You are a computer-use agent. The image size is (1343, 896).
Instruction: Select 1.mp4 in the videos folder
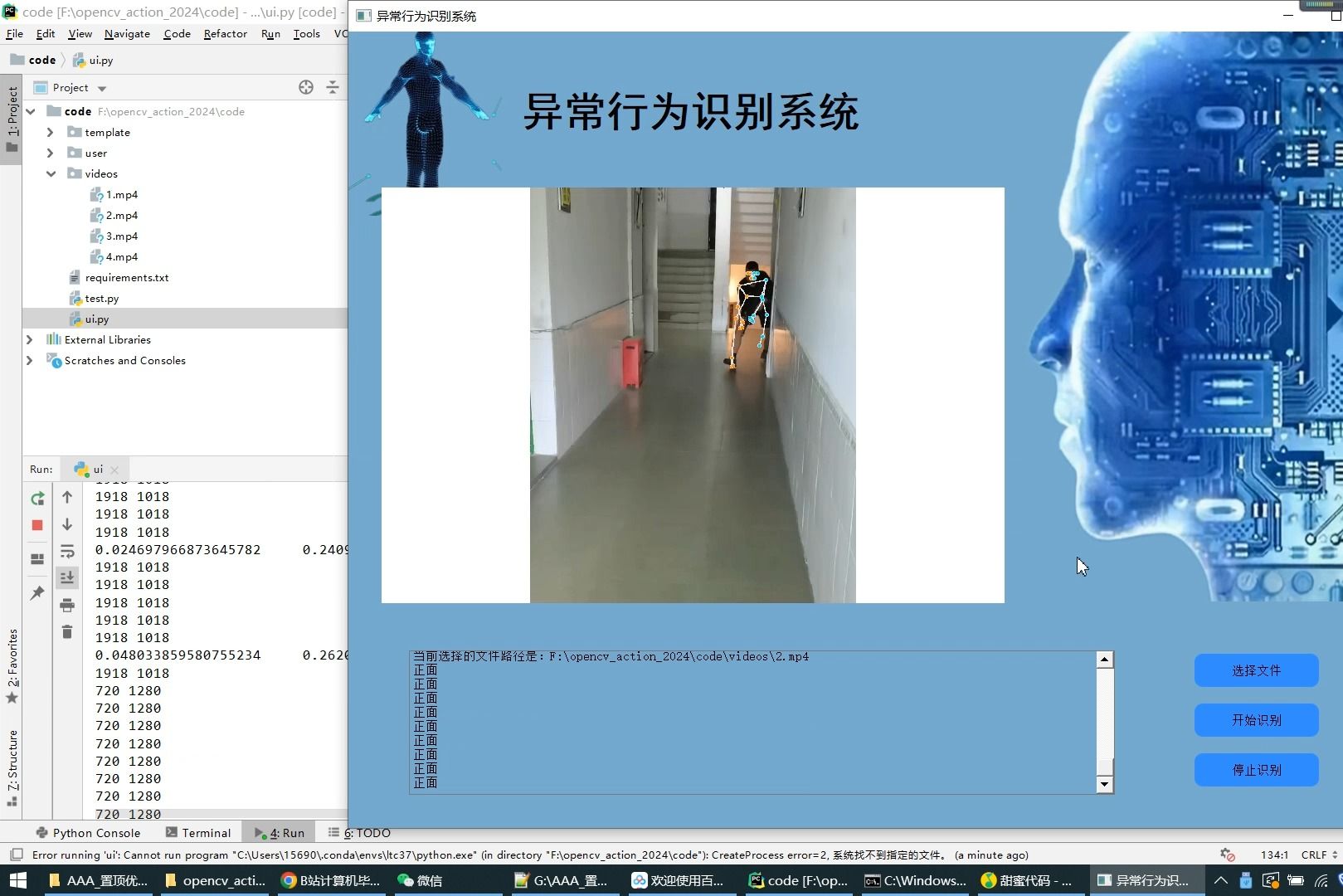click(122, 194)
